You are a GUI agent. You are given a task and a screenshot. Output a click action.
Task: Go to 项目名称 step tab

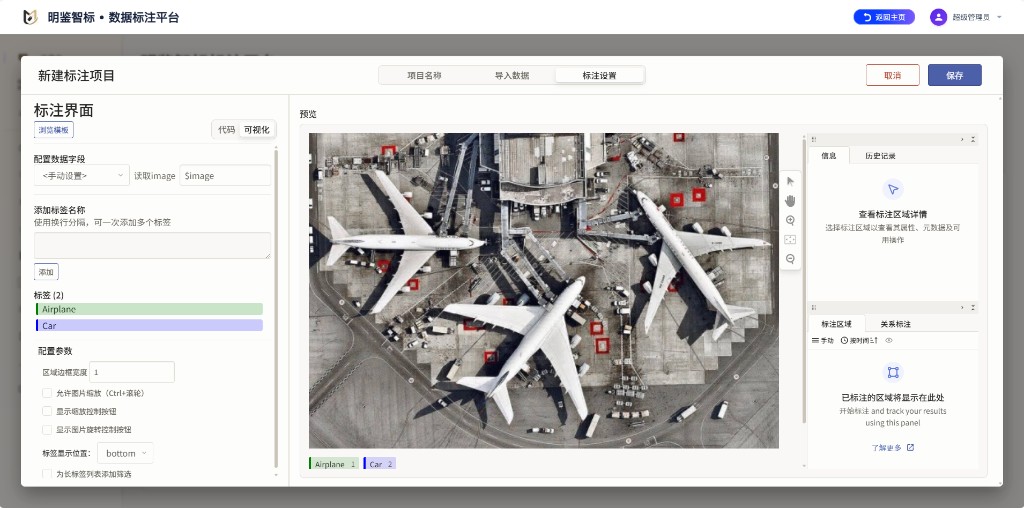(424, 75)
